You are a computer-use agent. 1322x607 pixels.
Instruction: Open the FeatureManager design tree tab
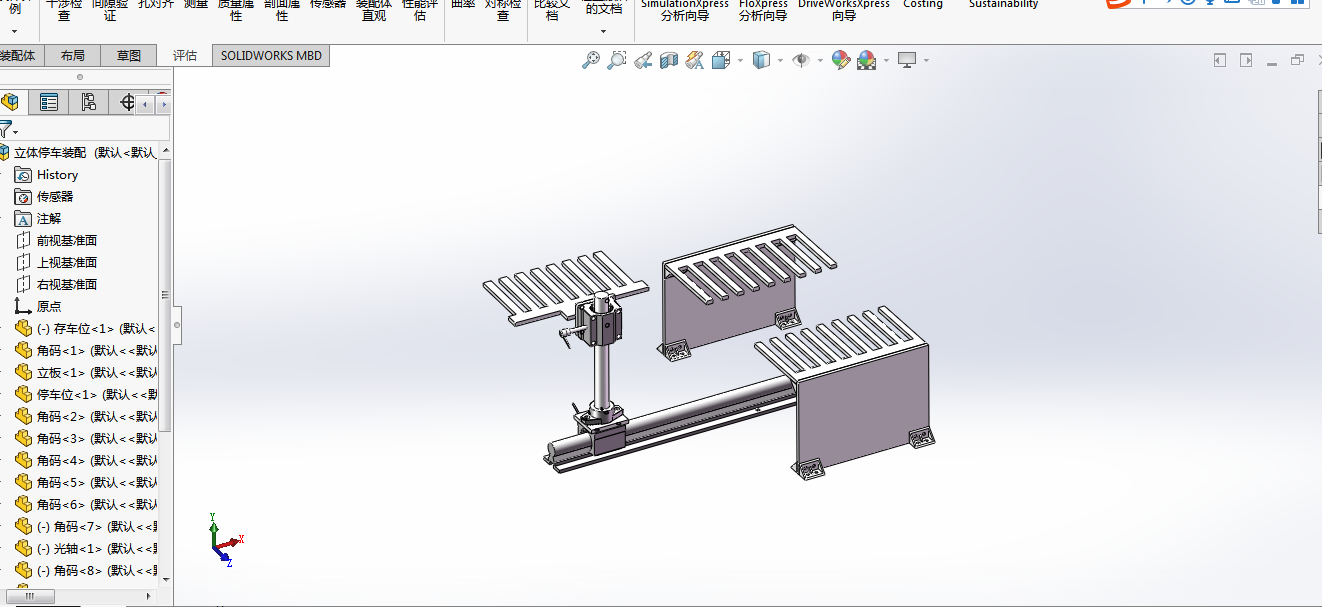click(x=11, y=102)
